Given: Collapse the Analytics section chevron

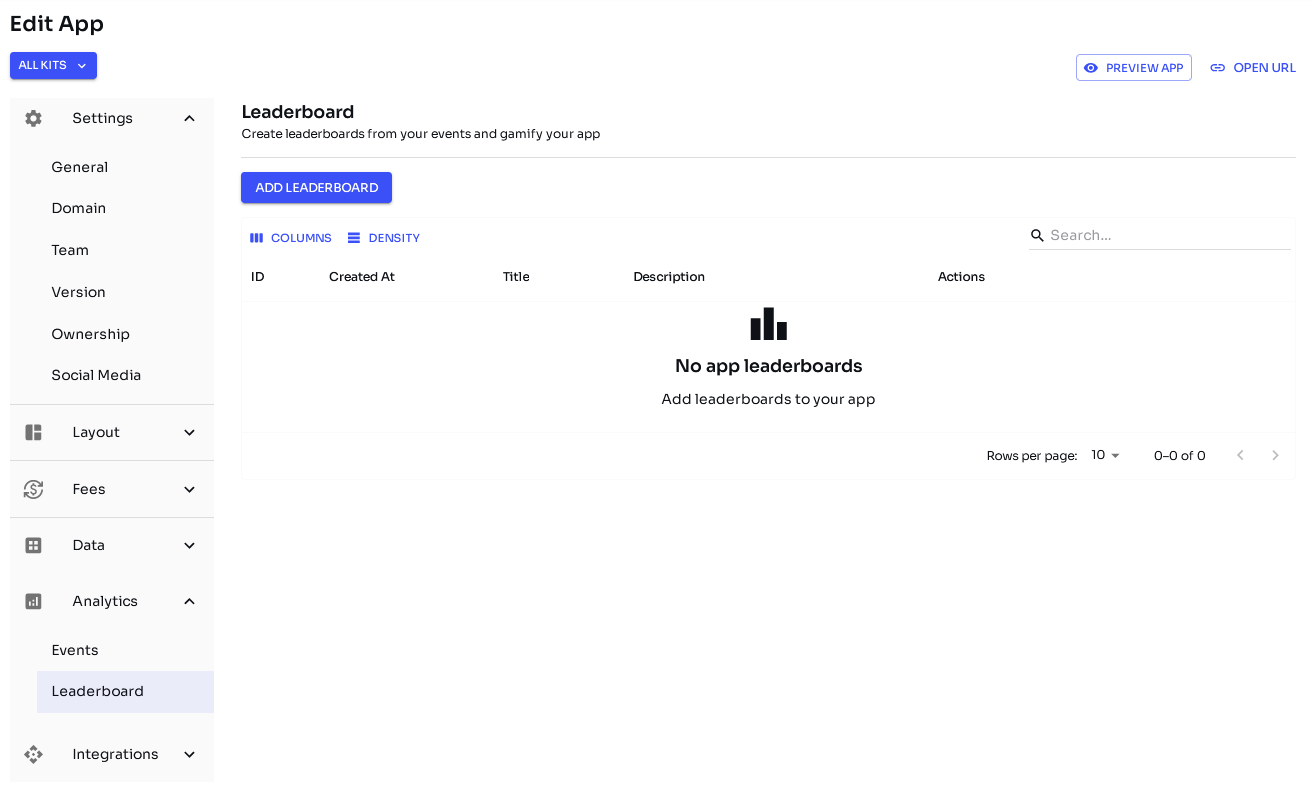Looking at the screenshot, I should (189, 601).
